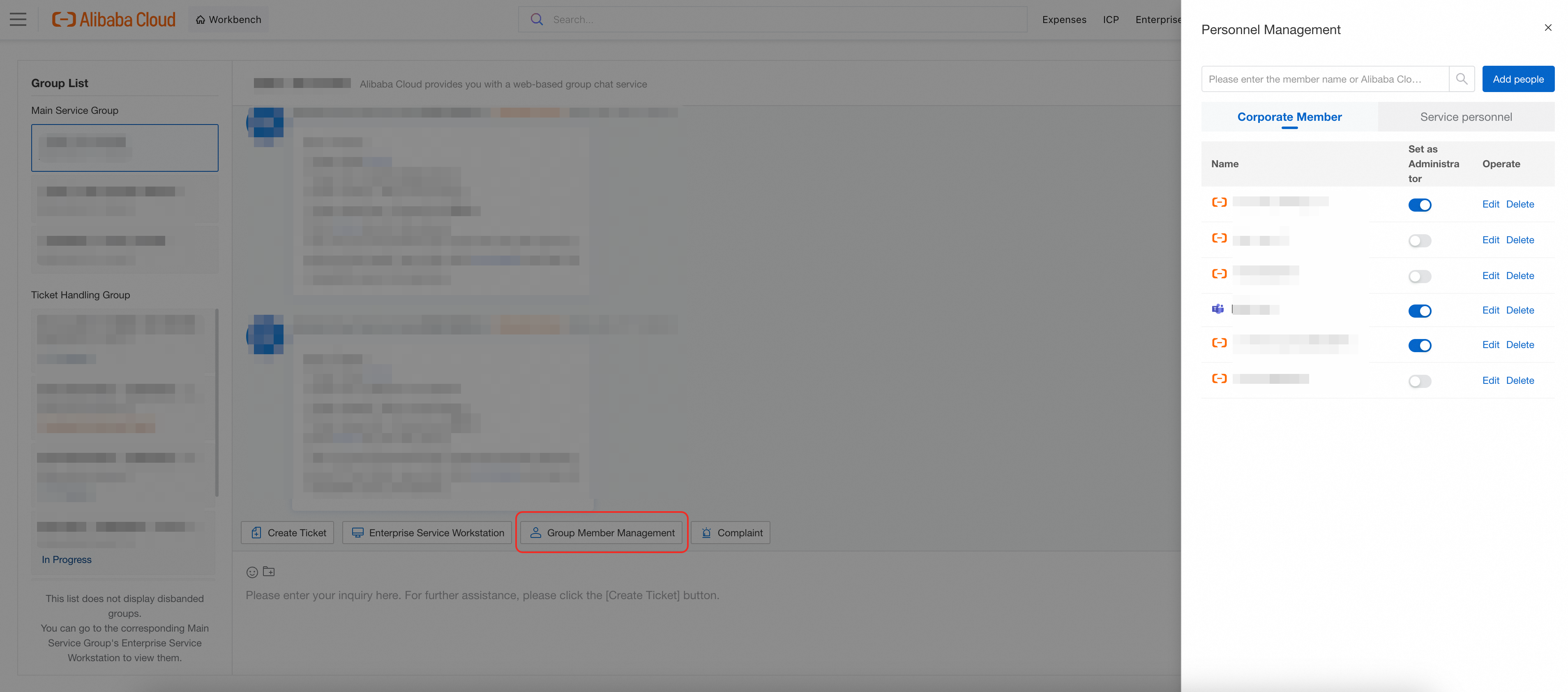Viewport: 1568px width, 692px height.
Task: Open Group Member Management
Action: pyautogui.click(x=602, y=533)
